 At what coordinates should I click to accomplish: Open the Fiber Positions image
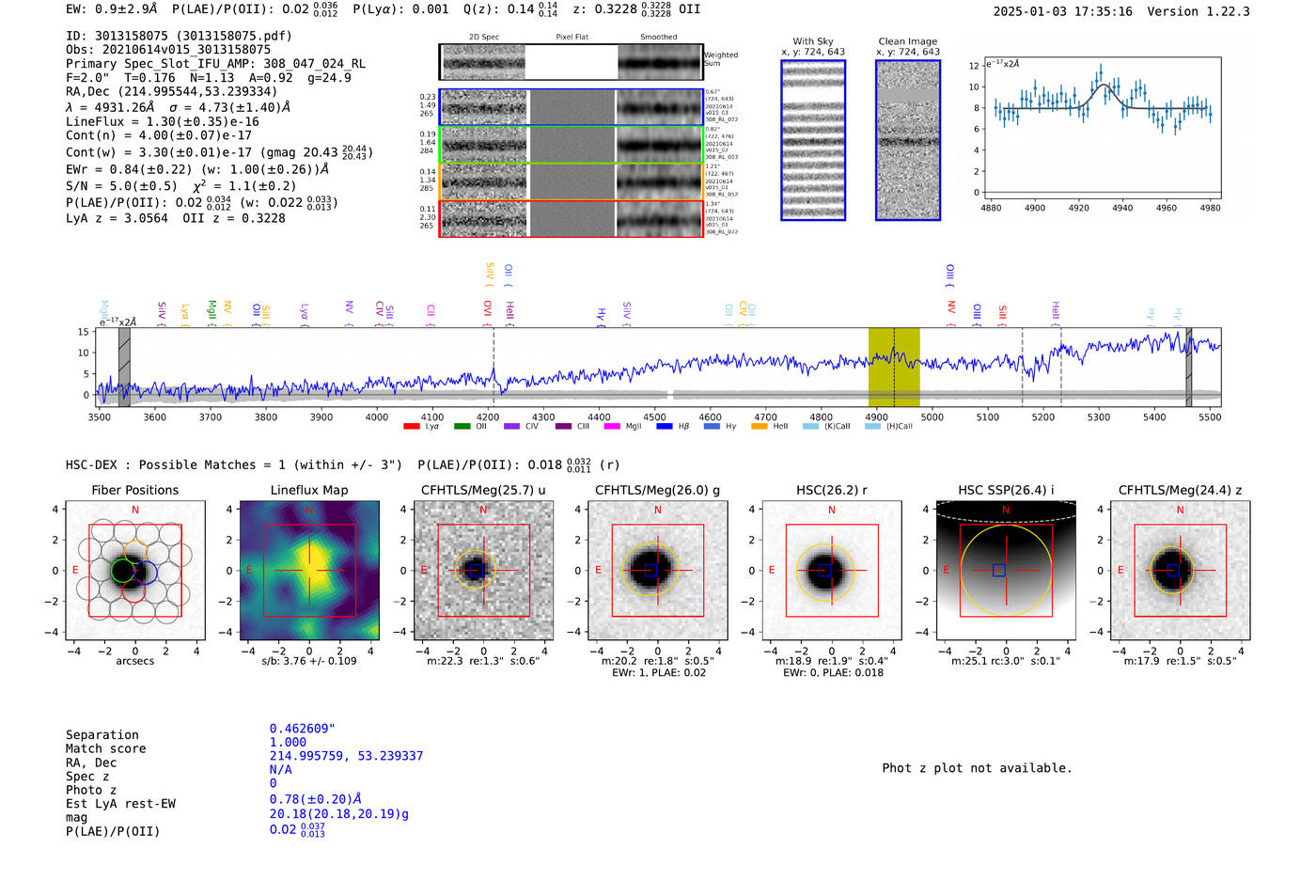point(134,571)
